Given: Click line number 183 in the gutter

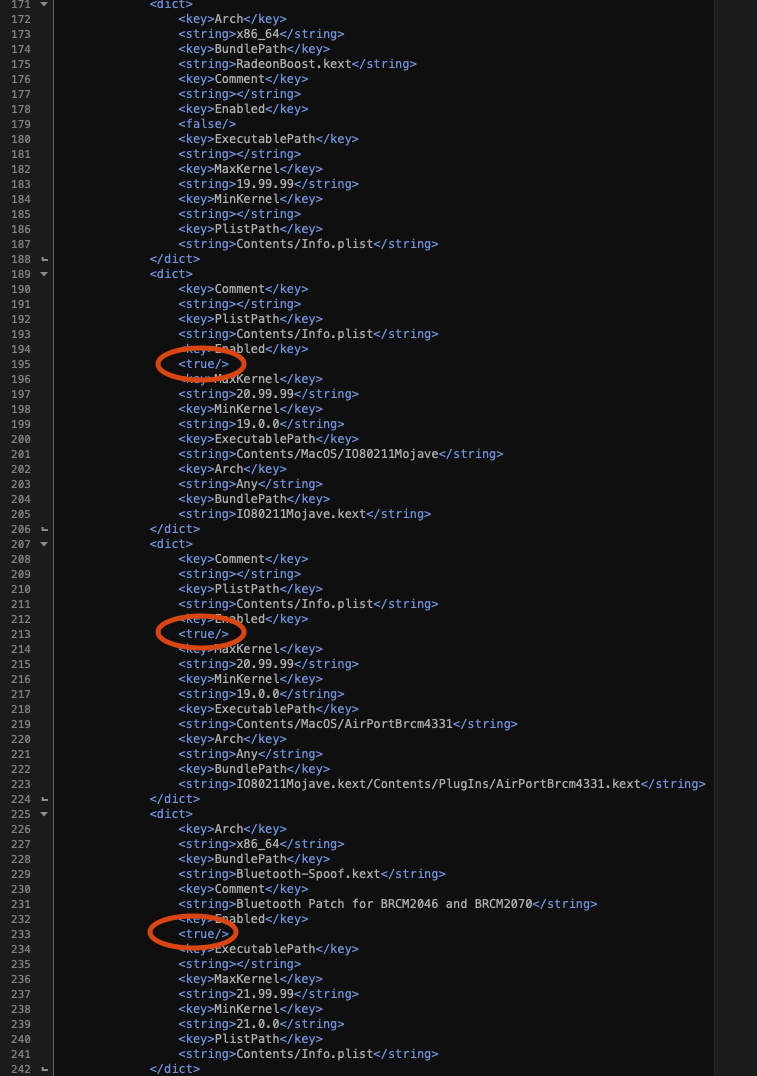Looking at the screenshot, I should point(21,184).
